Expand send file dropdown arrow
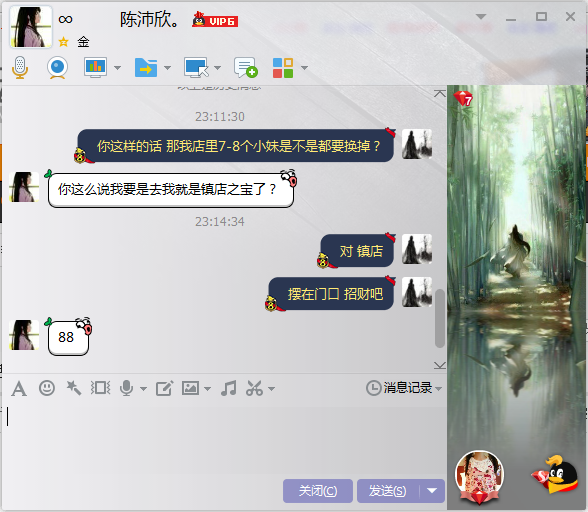The height and width of the screenshot is (512, 588). tap(168, 68)
